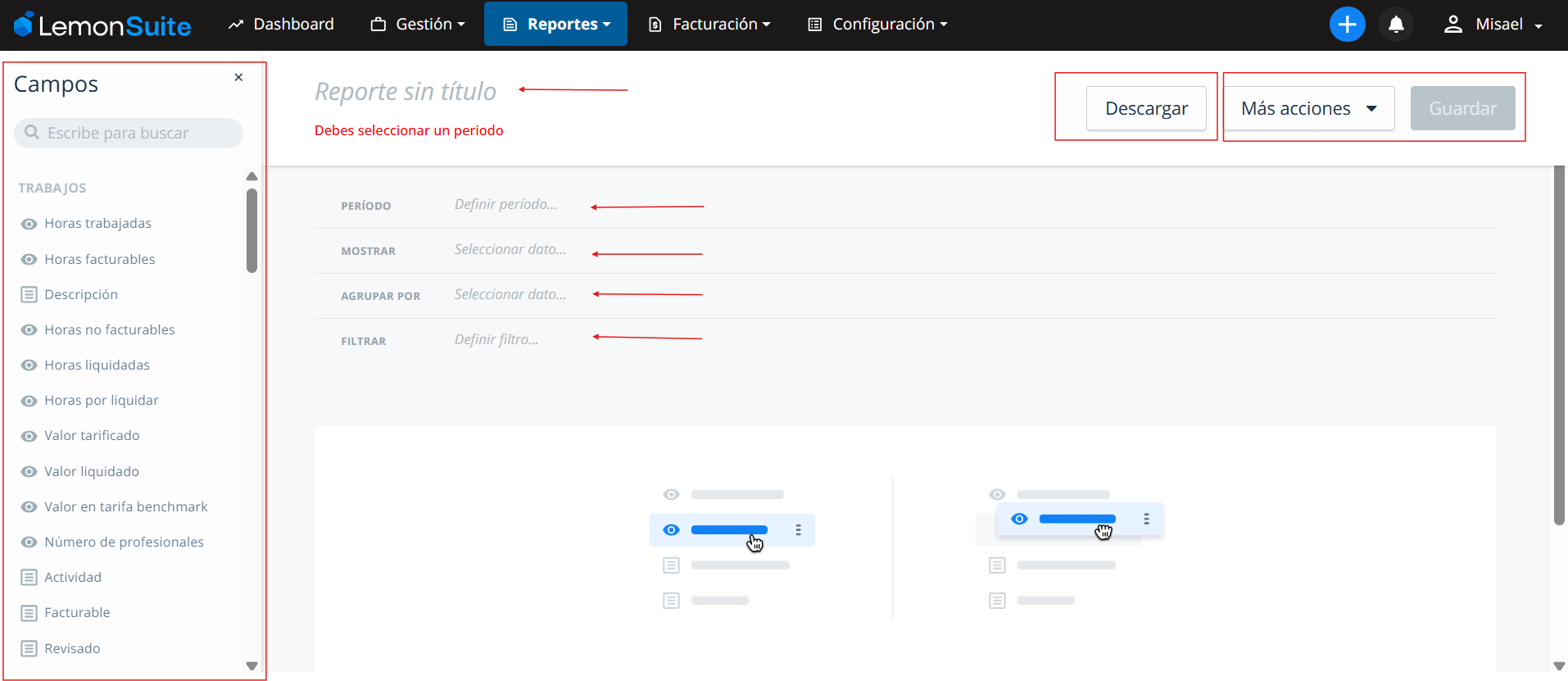The image size is (1568, 681).
Task: Toggle eye icon for Valor en tarifa benchmark
Action: coord(29,506)
